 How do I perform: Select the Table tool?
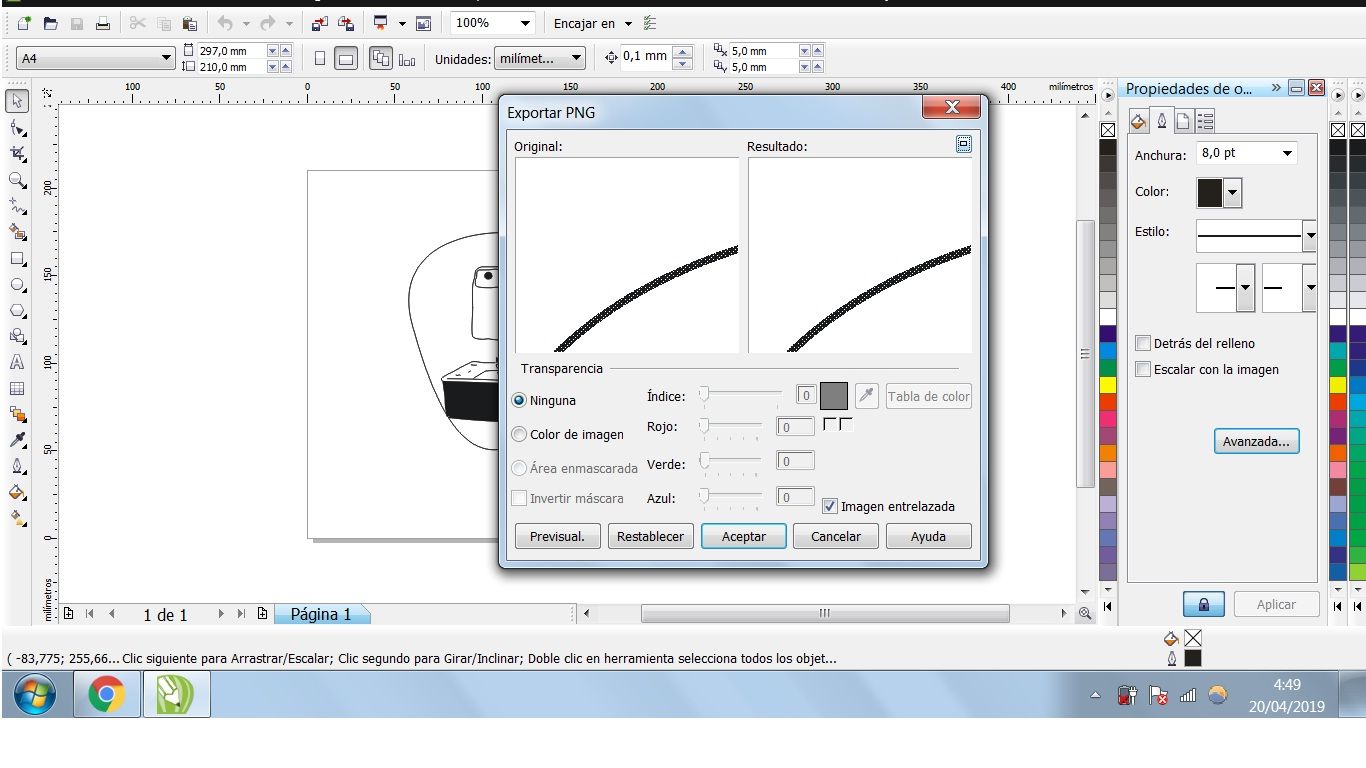pyautogui.click(x=18, y=388)
